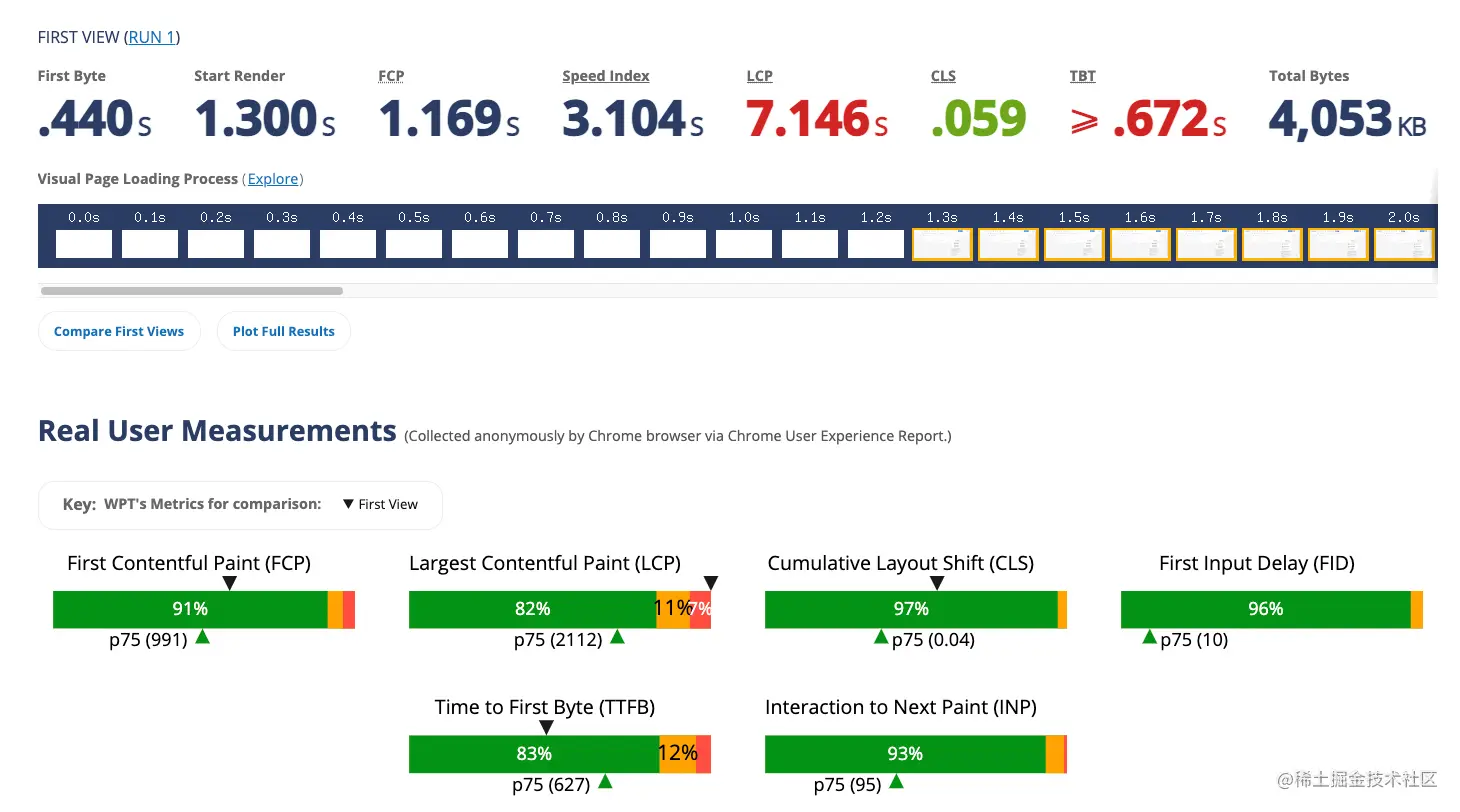The width and height of the screenshot is (1460, 812).
Task: Click the CLS metric heading
Action: pyautogui.click(x=943, y=76)
